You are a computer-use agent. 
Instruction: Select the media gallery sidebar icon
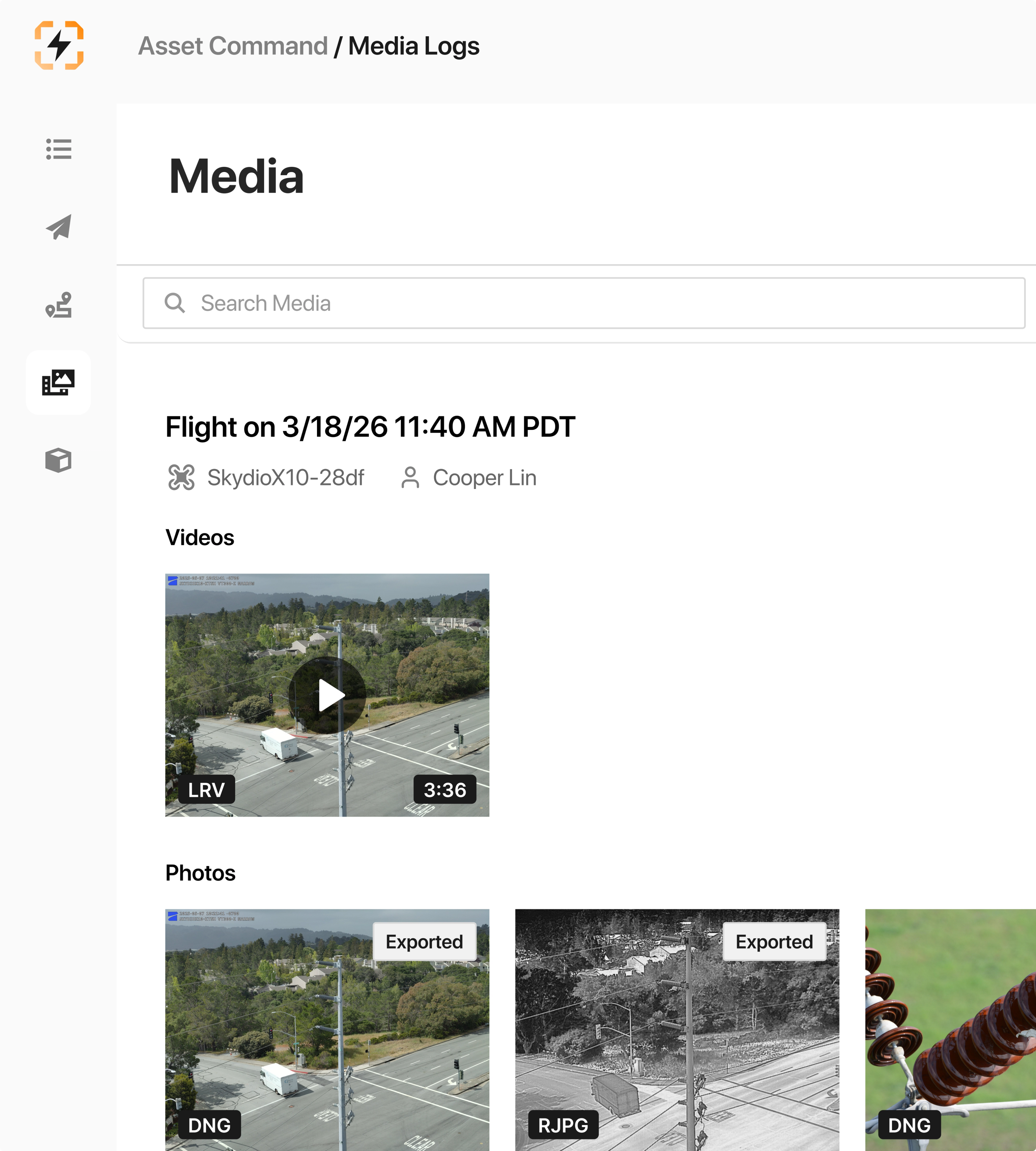58,383
